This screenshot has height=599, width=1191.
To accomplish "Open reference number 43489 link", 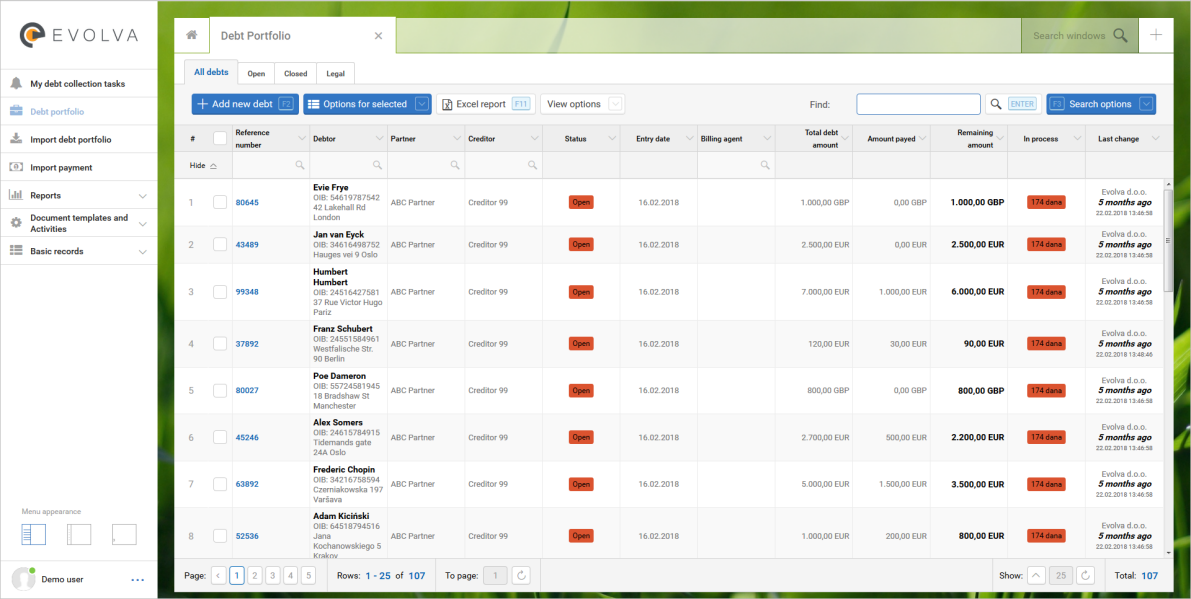I will pyautogui.click(x=247, y=244).
